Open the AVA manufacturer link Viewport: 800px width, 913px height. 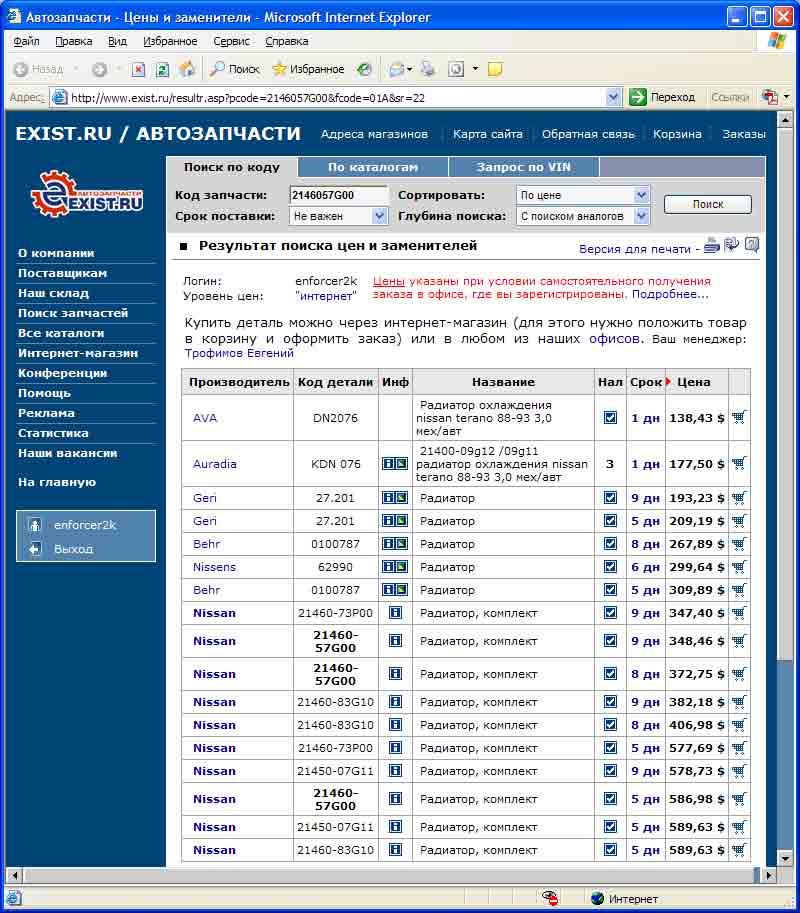pyautogui.click(x=205, y=417)
